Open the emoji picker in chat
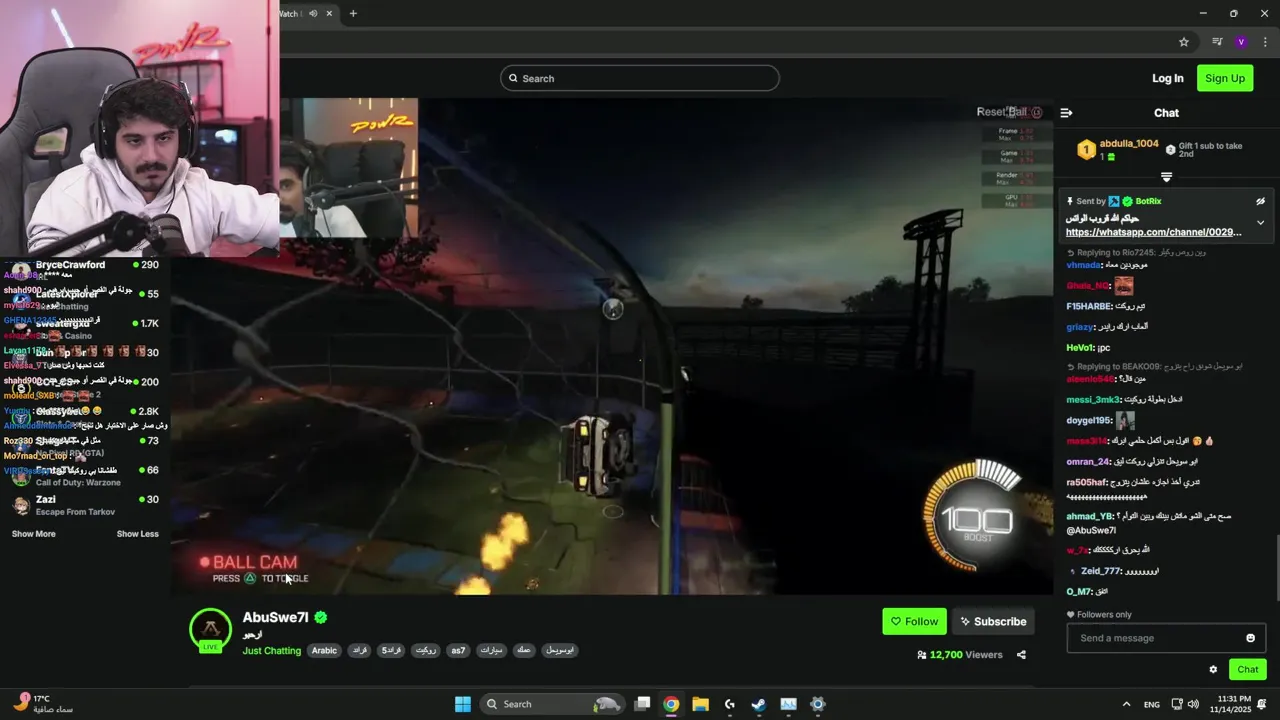 tap(1250, 638)
